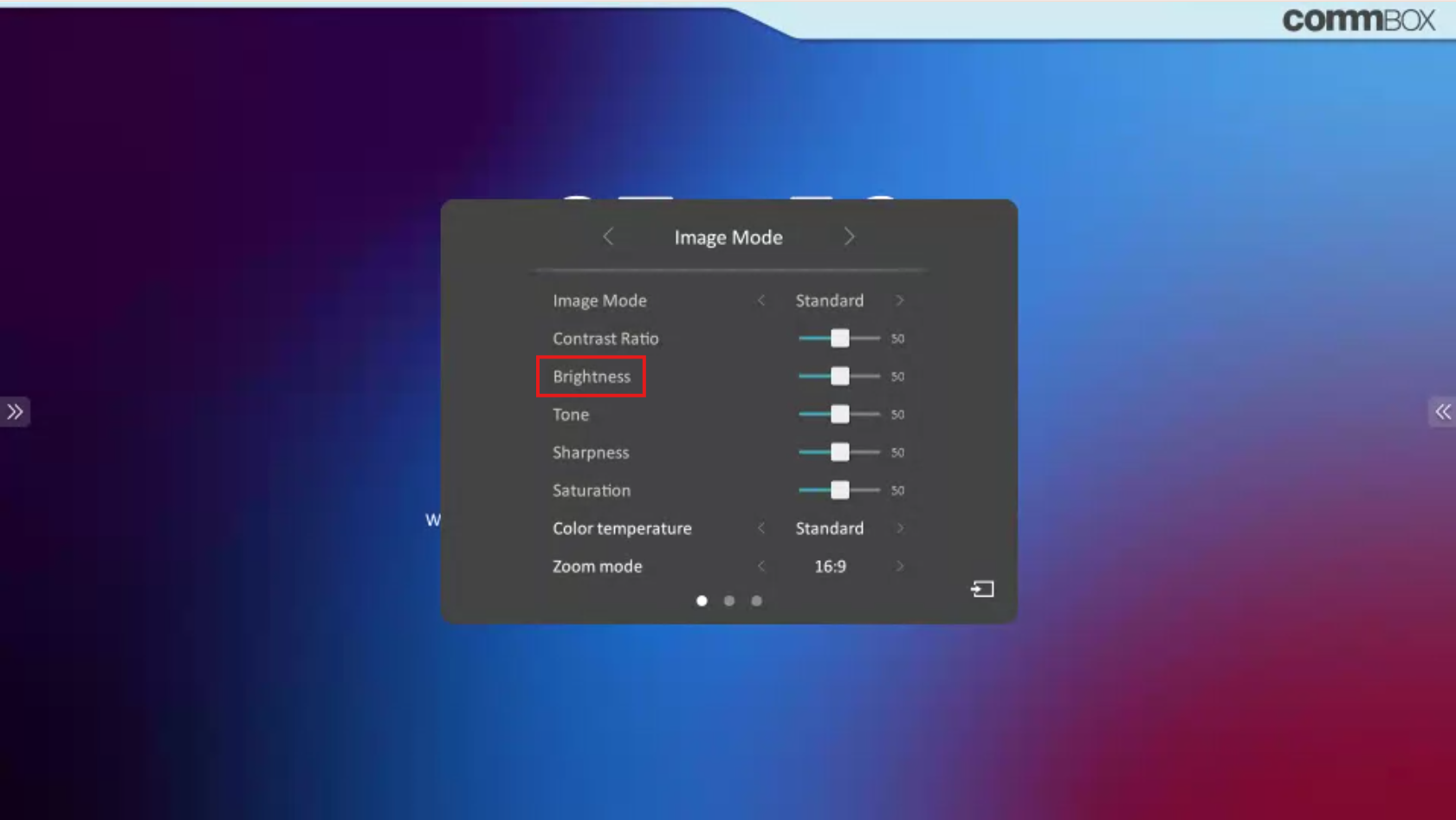The height and width of the screenshot is (820, 1456).
Task: Click the right arrow beside the Image Mode title
Action: (850, 236)
